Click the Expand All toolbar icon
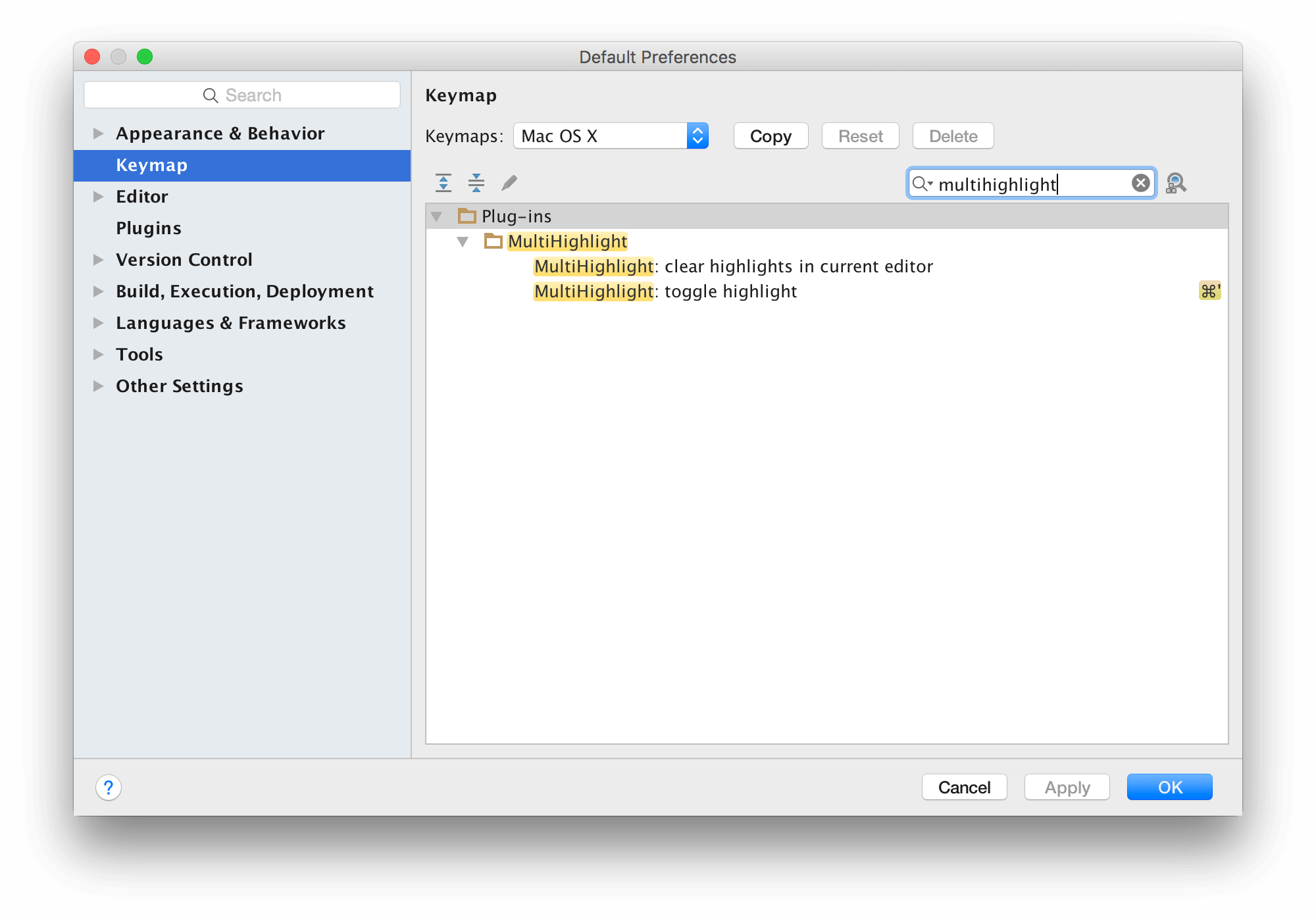This screenshot has width=1316, height=921. click(x=443, y=183)
